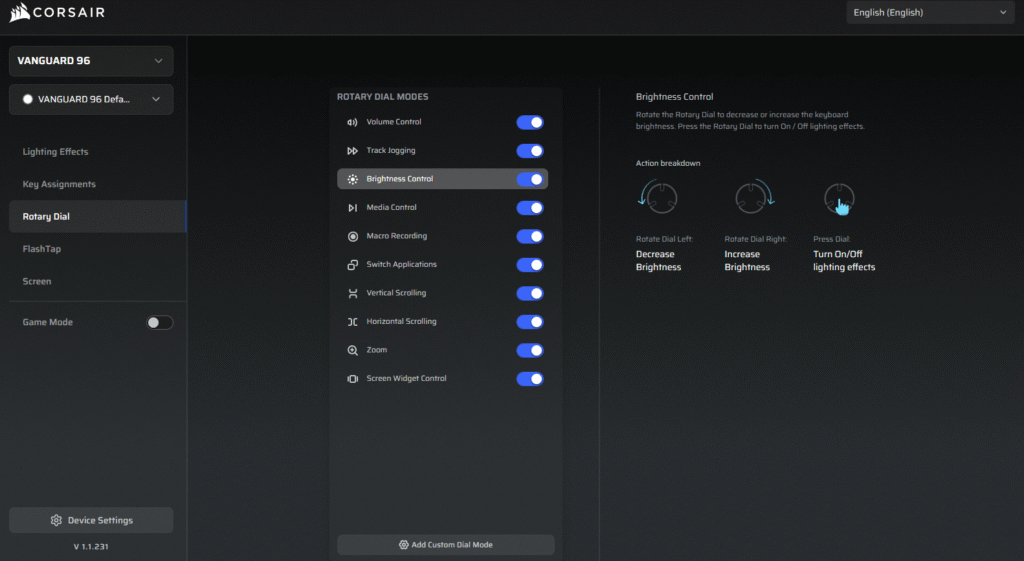Open the Key Assignments page
This screenshot has width=1024, height=561.
click(x=60, y=184)
